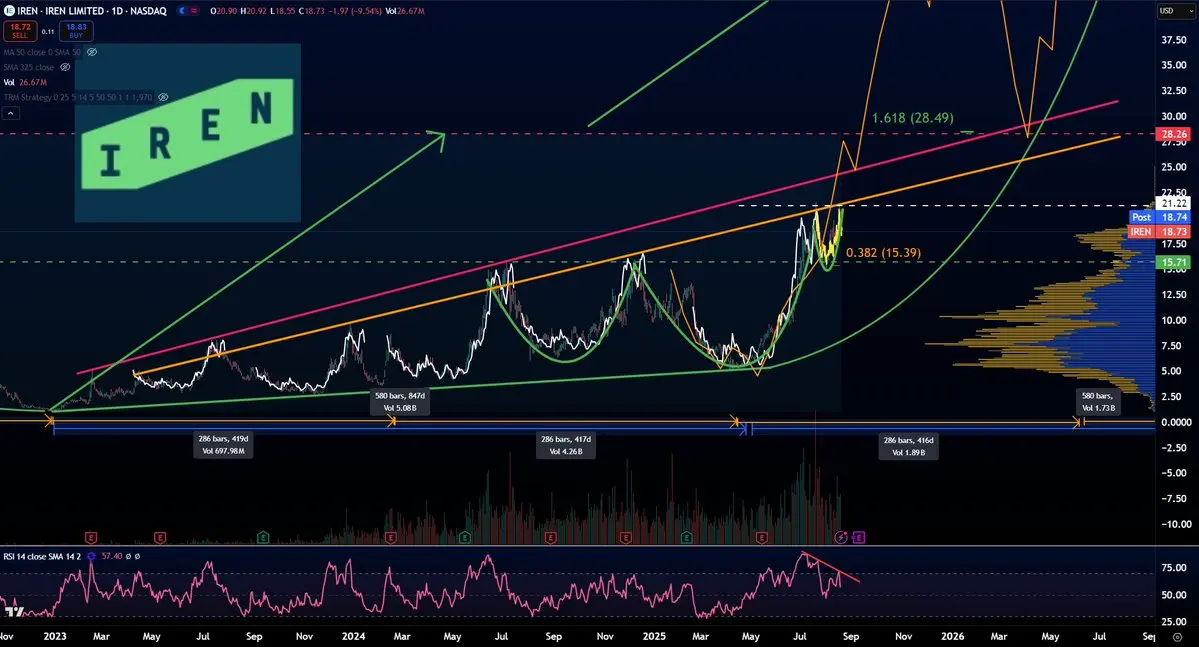Toggle visibility of SMA 325 close indicator
The height and width of the screenshot is (647, 1199).
65,67
